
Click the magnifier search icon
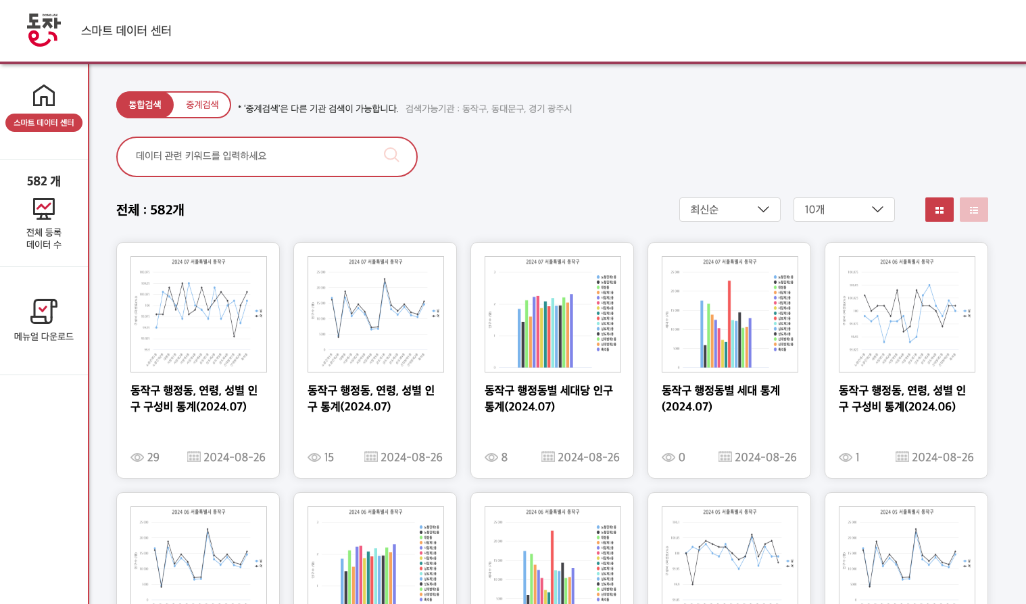click(391, 155)
